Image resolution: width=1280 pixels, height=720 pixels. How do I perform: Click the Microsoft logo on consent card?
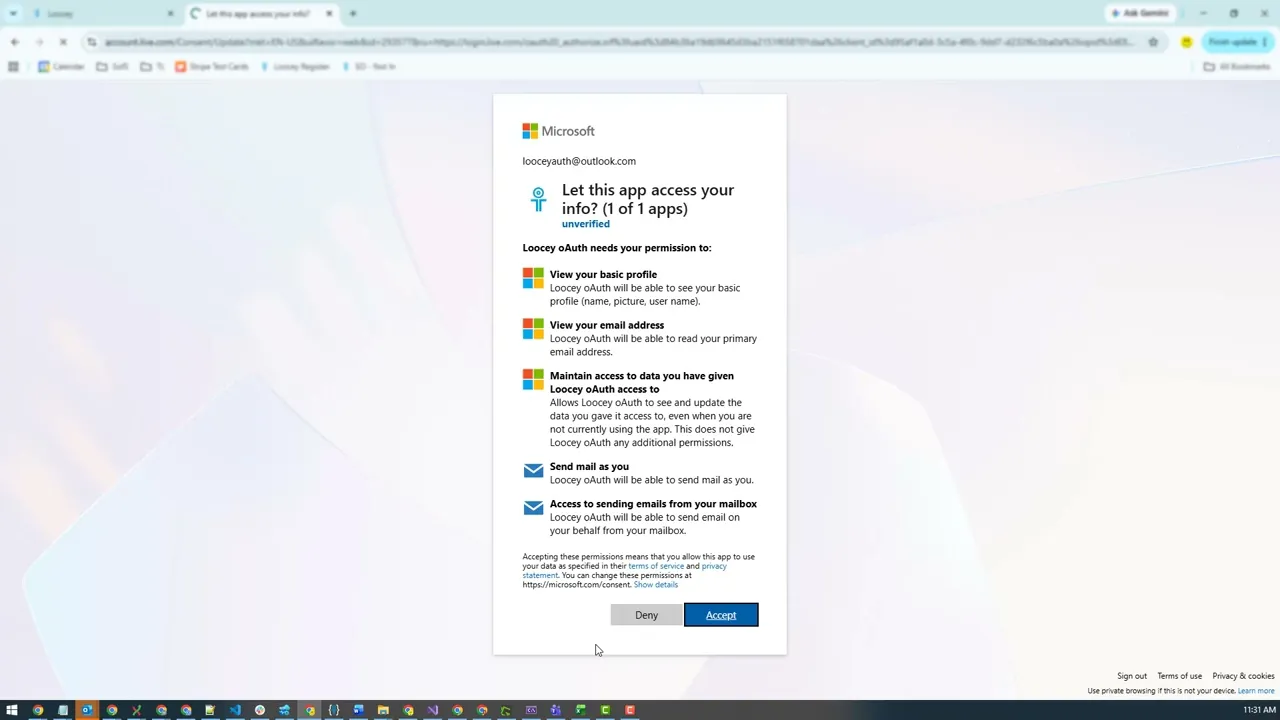pyautogui.click(x=558, y=131)
